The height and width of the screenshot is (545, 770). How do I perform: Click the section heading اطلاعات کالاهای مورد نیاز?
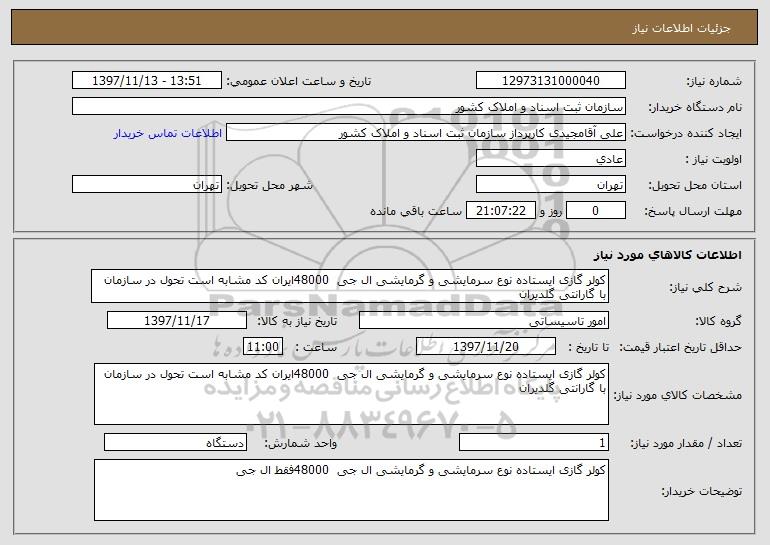click(668, 254)
